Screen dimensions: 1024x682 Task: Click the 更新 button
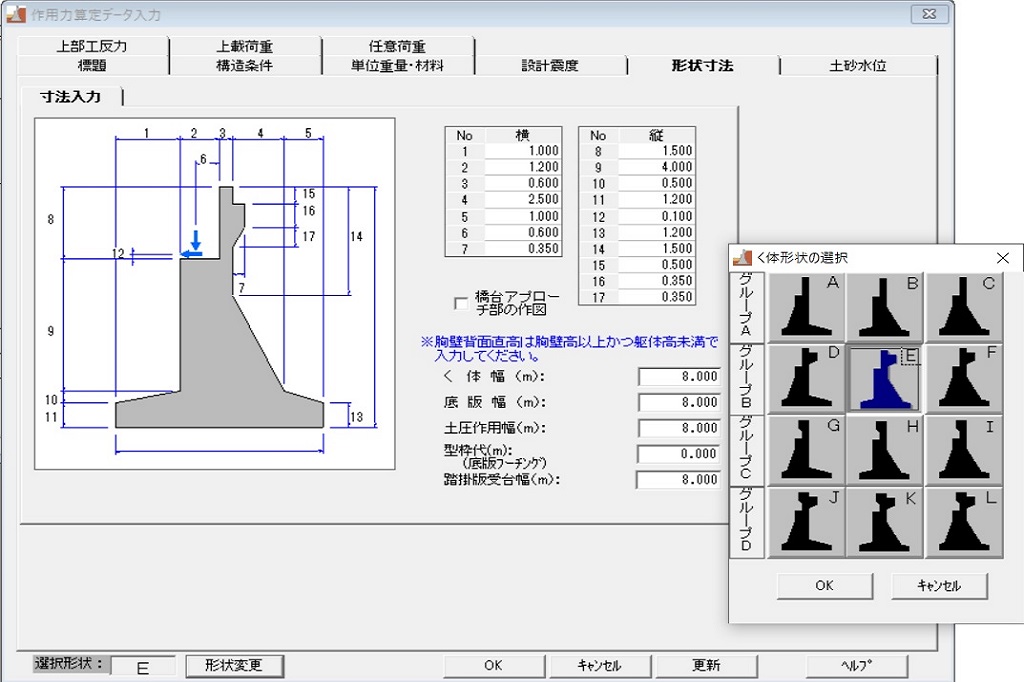706,666
